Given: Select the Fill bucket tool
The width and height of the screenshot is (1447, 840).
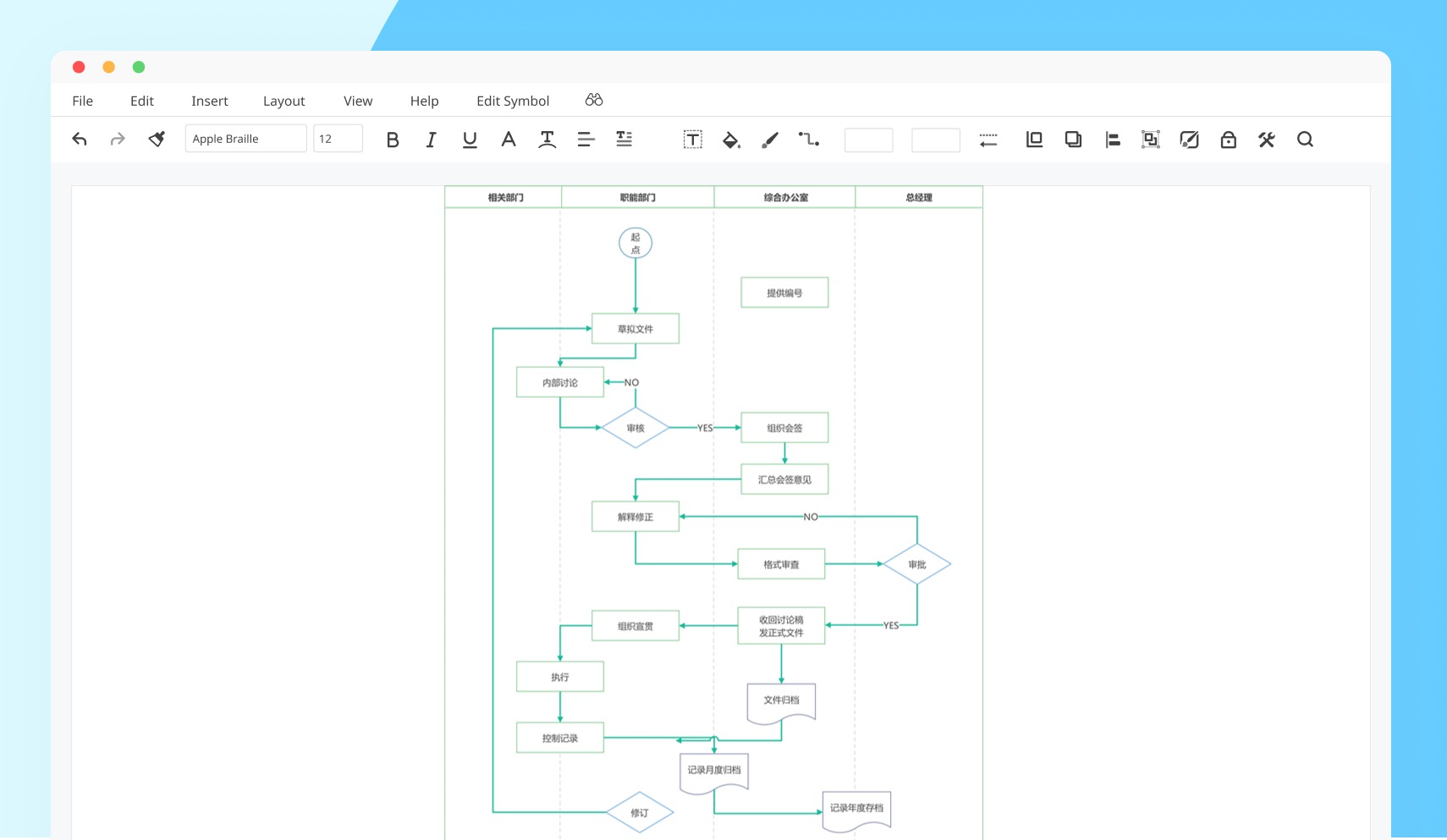Looking at the screenshot, I should point(731,140).
